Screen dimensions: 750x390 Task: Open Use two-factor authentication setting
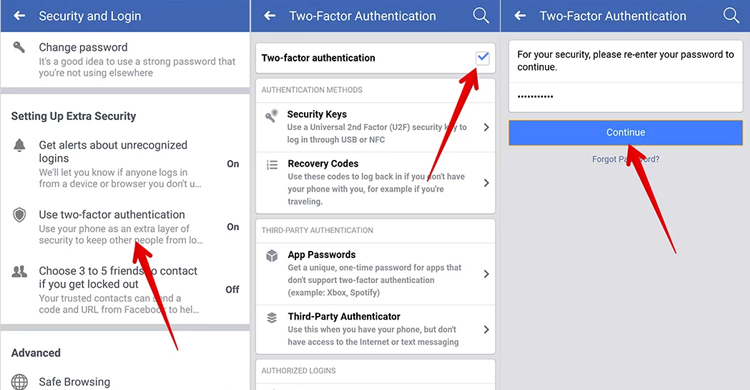[x=125, y=227]
